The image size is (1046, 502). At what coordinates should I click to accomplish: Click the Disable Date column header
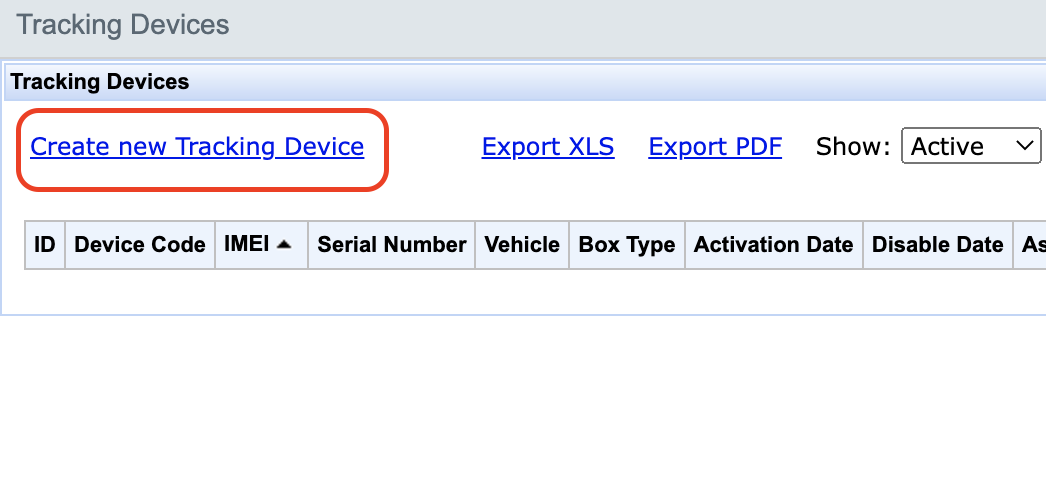point(937,245)
